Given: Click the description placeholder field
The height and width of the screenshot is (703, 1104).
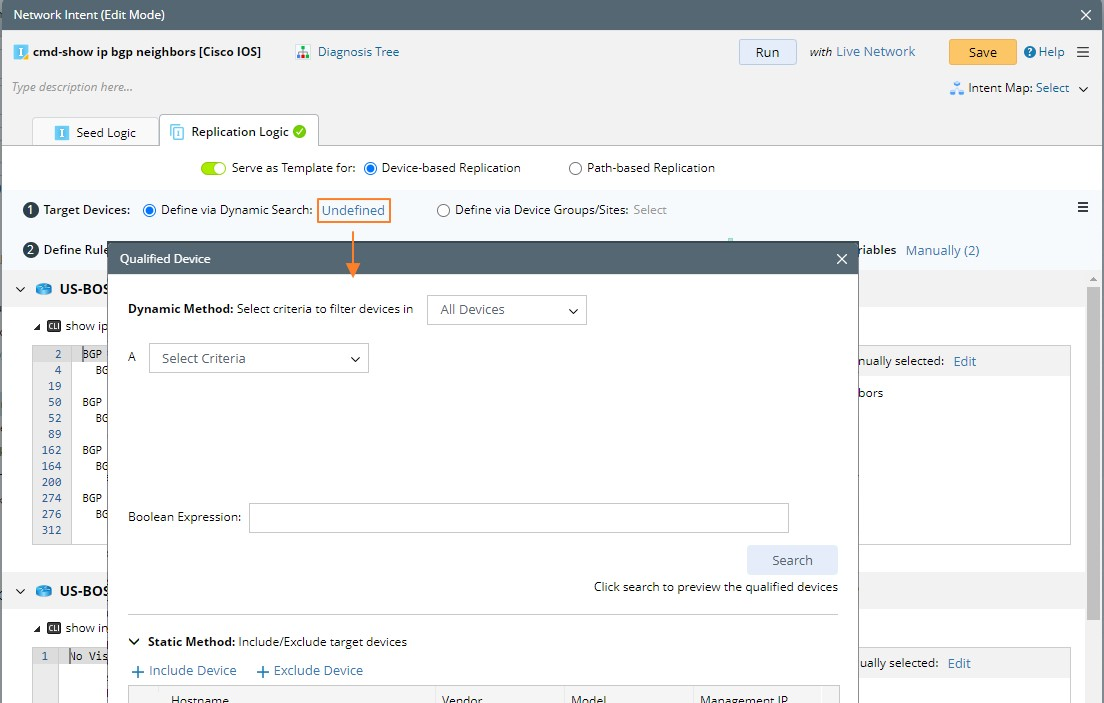Looking at the screenshot, I should tap(73, 87).
